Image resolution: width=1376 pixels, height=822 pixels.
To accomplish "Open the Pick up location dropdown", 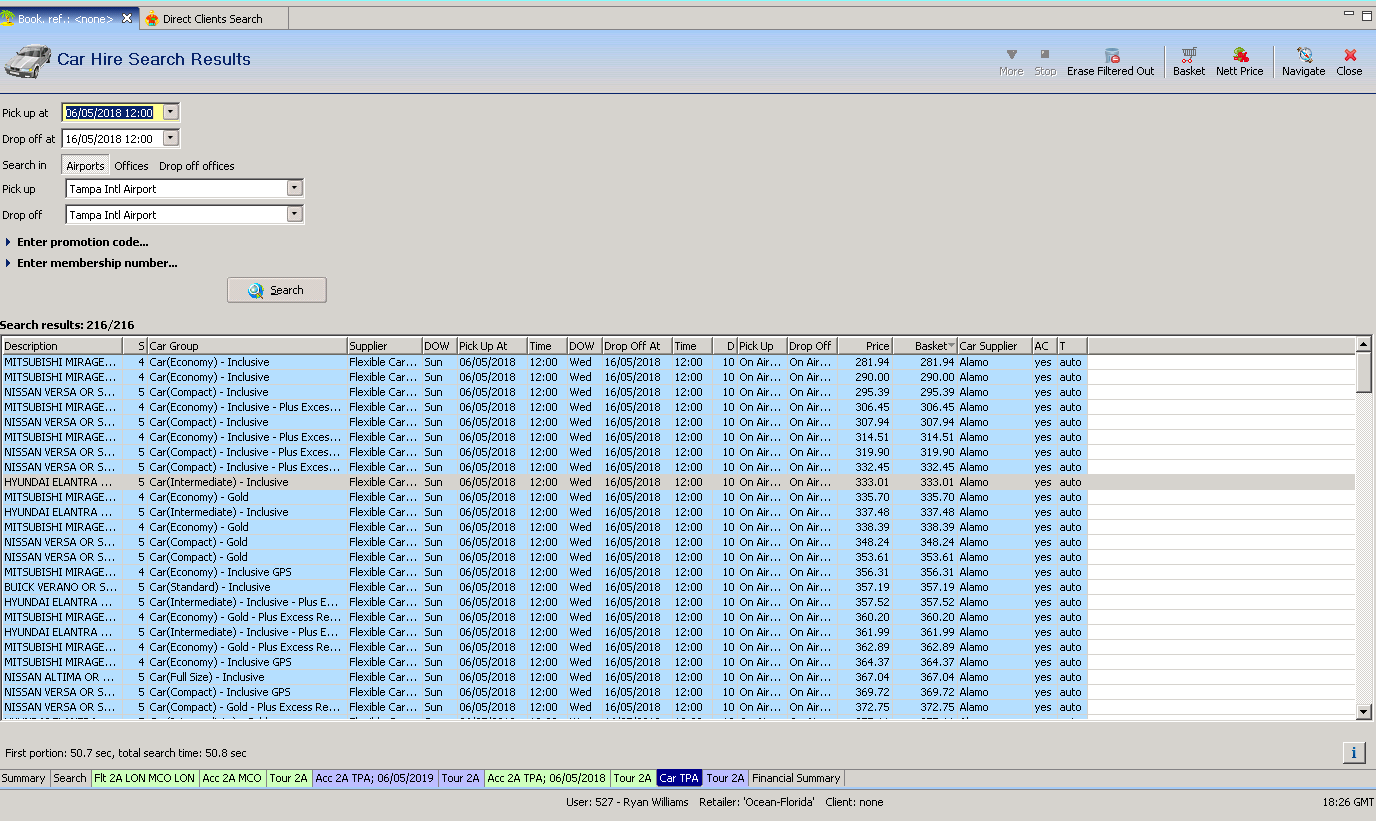I will [294, 188].
